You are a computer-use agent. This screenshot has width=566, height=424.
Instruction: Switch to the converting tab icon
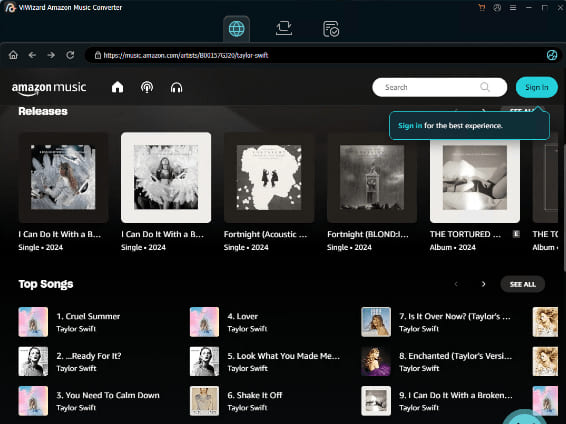[x=284, y=29]
